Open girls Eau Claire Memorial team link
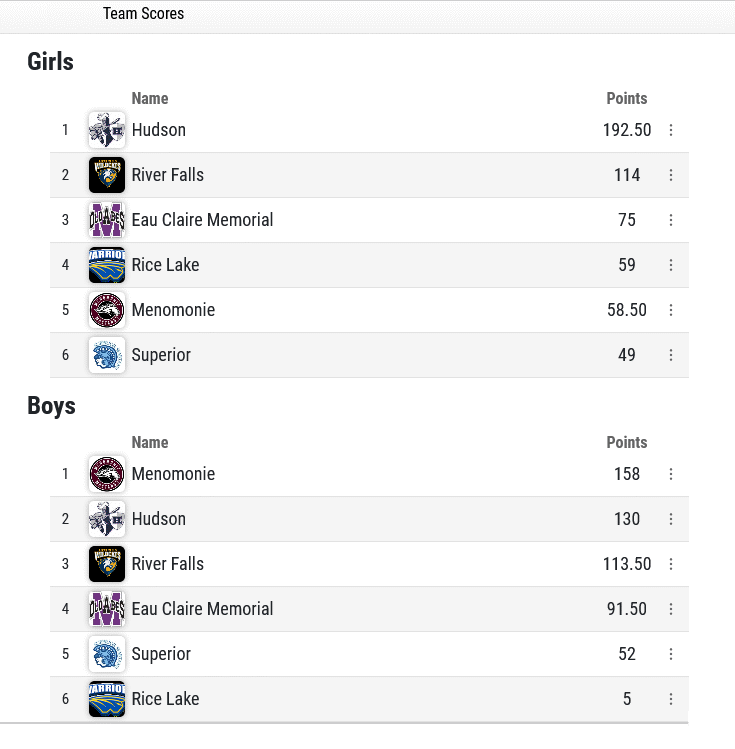The height and width of the screenshot is (749, 735). tap(202, 220)
